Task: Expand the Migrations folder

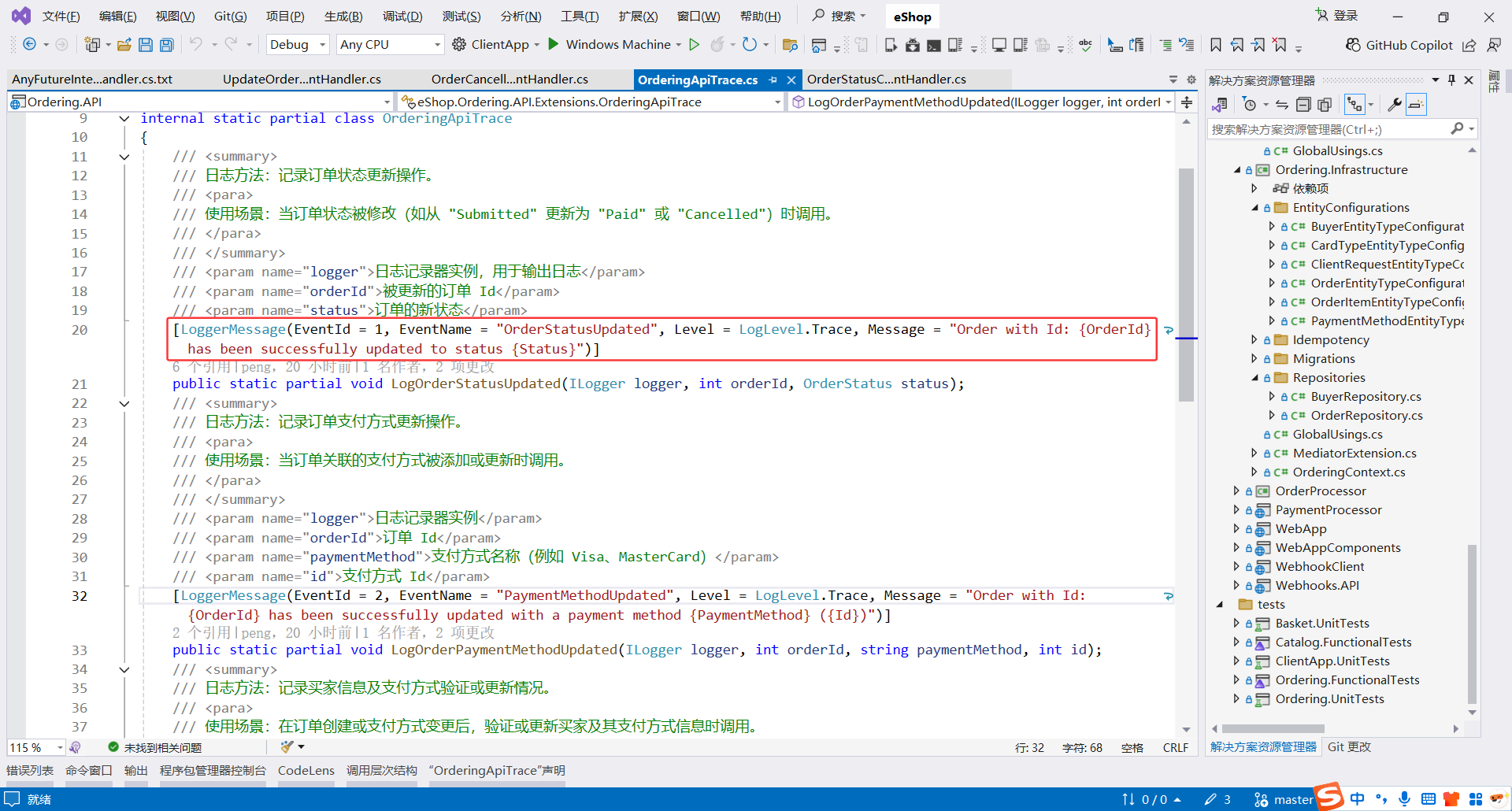Action: tap(1254, 359)
